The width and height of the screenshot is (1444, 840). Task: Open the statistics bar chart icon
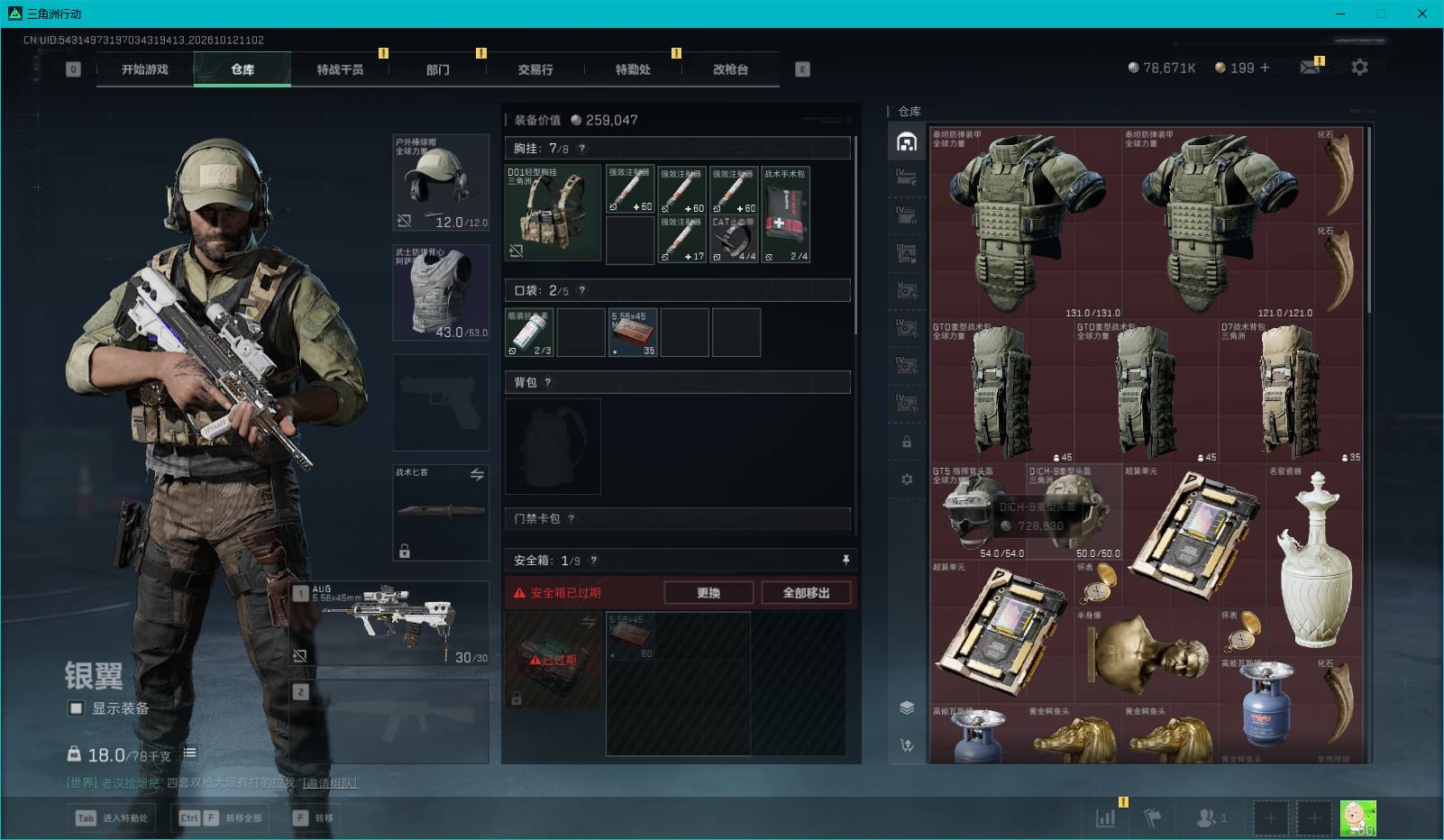[x=1105, y=817]
